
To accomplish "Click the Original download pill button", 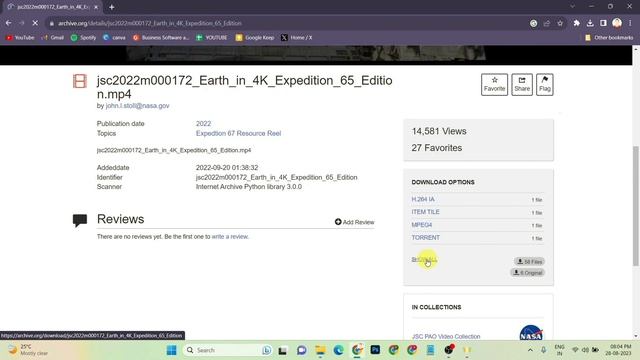I will click(x=527, y=273).
